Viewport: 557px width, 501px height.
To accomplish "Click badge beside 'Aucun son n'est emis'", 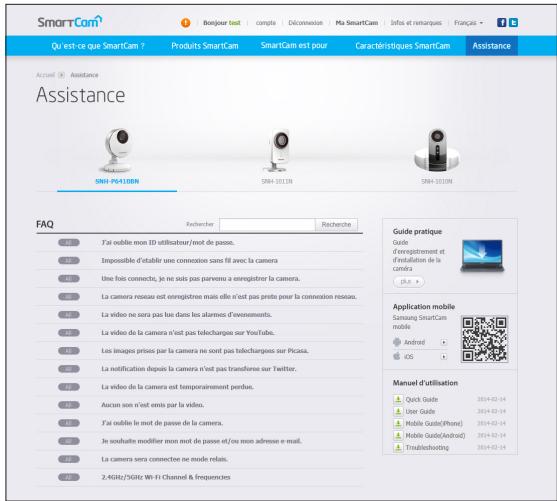I will [69, 405].
